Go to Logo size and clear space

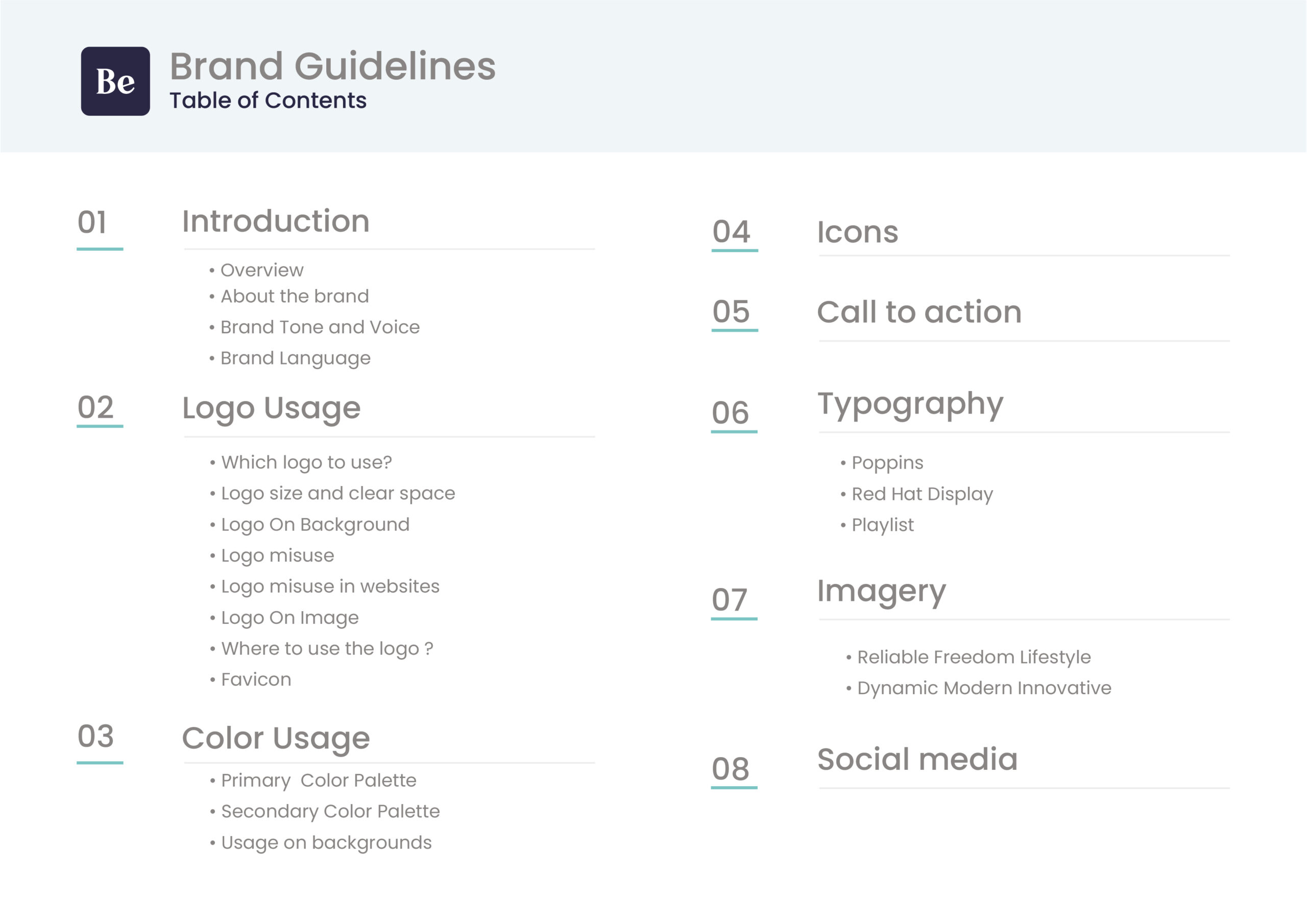coord(338,493)
